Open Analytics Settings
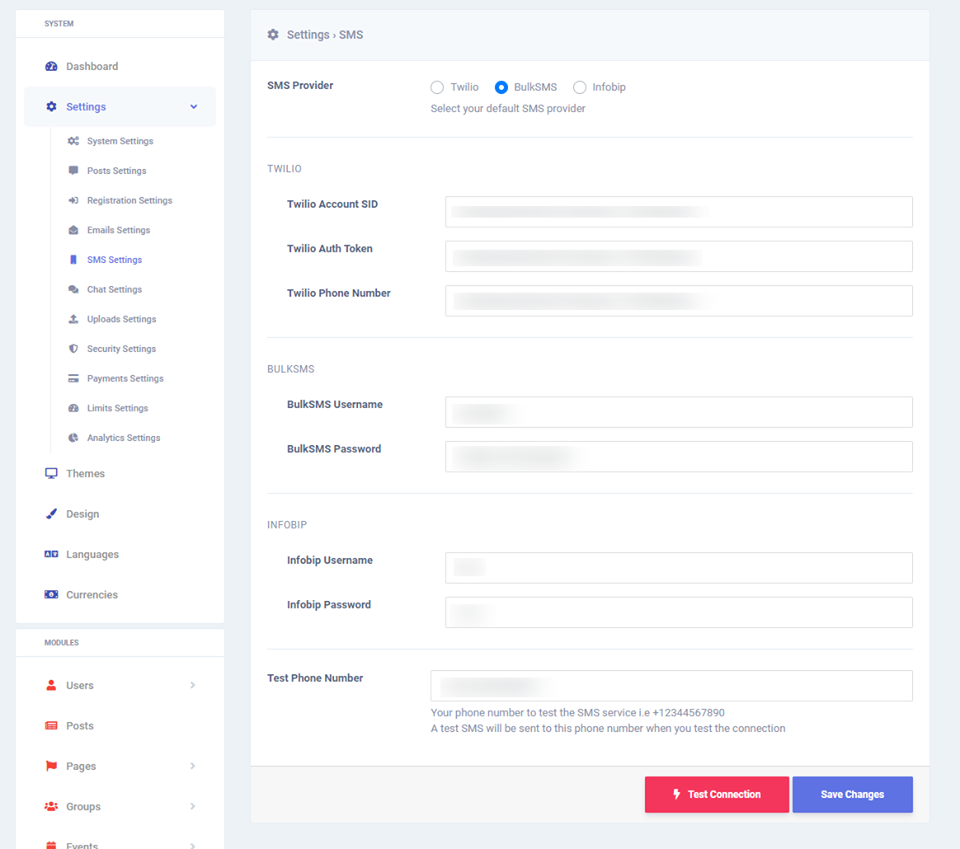This screenshot has height=849, width=960. click(x=123, y=438)
